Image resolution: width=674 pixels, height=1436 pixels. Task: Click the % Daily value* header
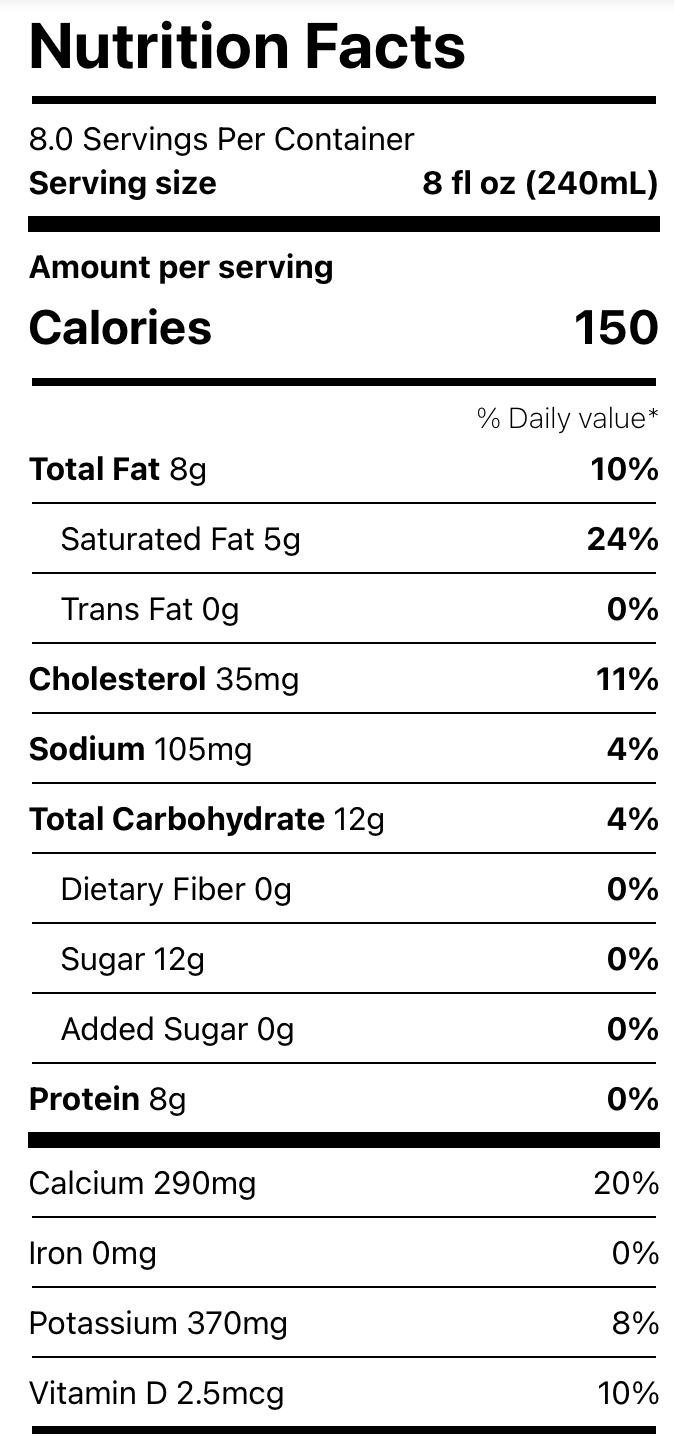(x=567, y=418)
